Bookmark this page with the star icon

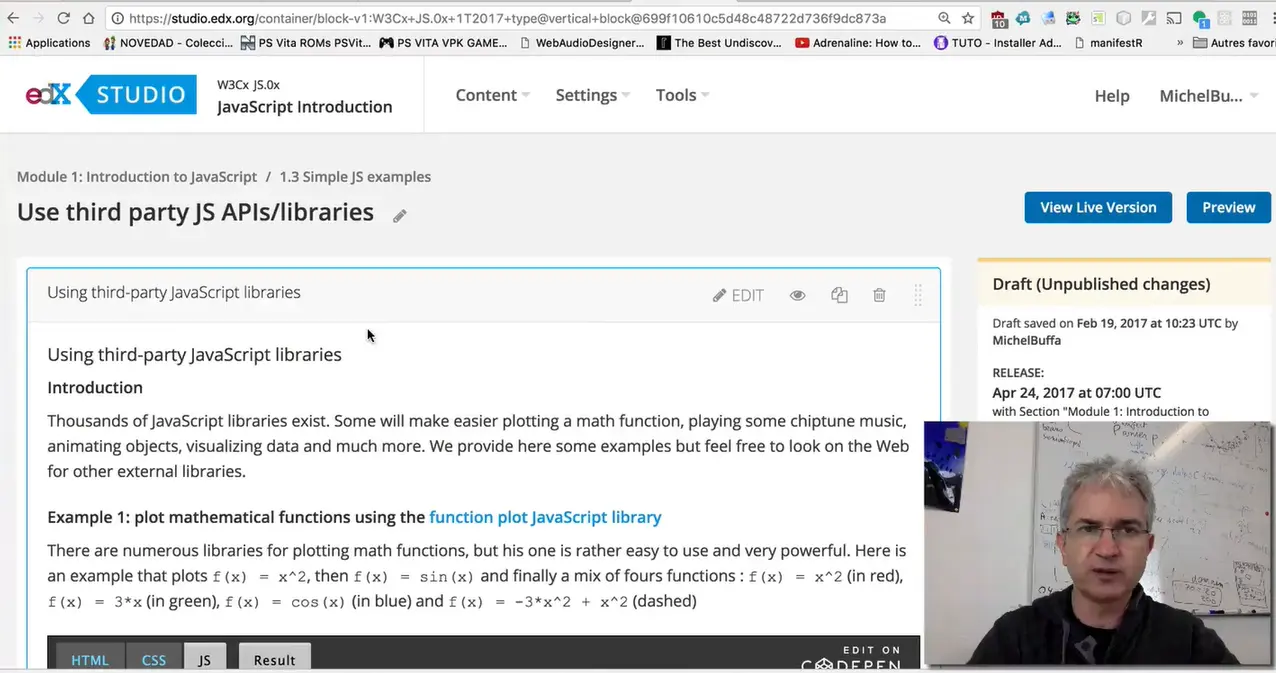pos(968,18)
